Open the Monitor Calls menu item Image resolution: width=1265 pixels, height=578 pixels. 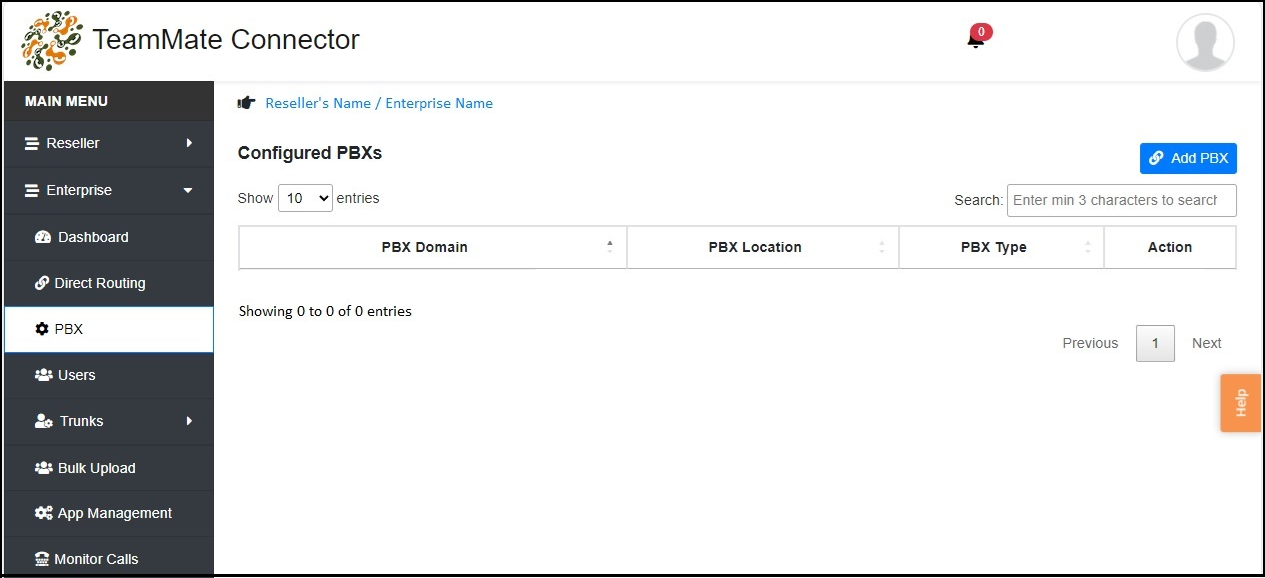coord(109,559)
